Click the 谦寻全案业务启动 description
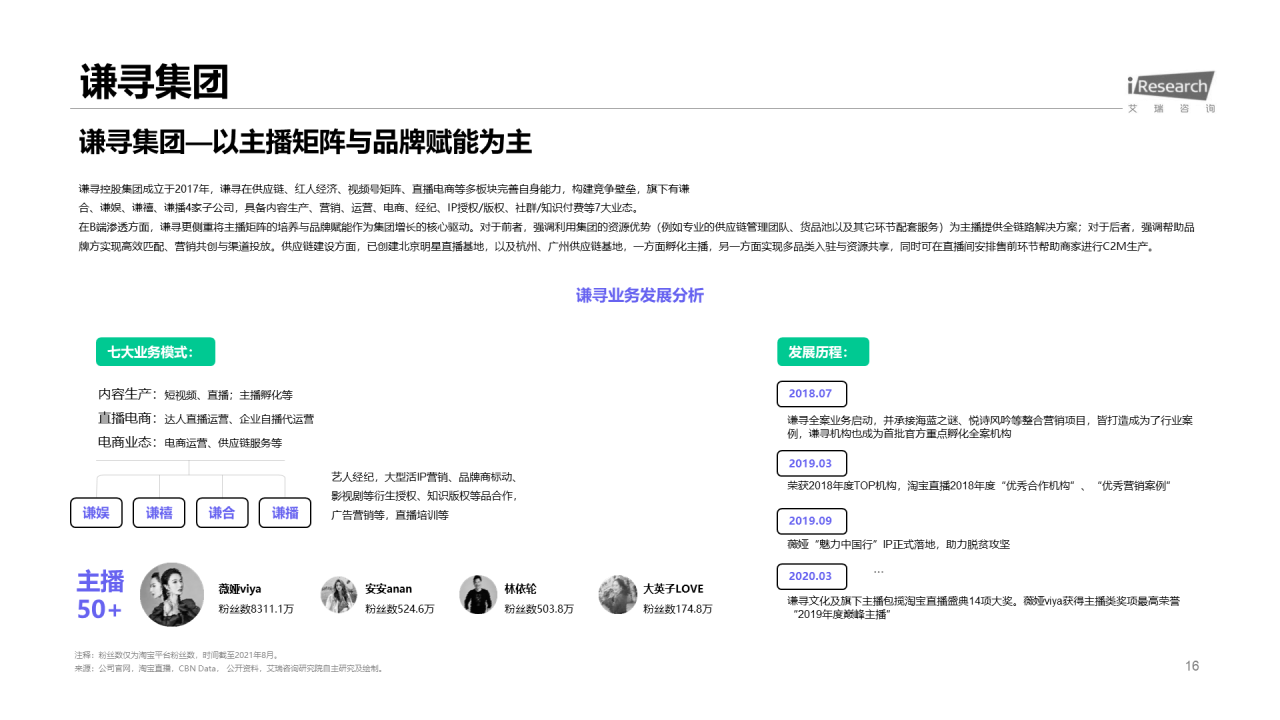This screenshot has height=720, width=1280. click(x=990, y=427)
